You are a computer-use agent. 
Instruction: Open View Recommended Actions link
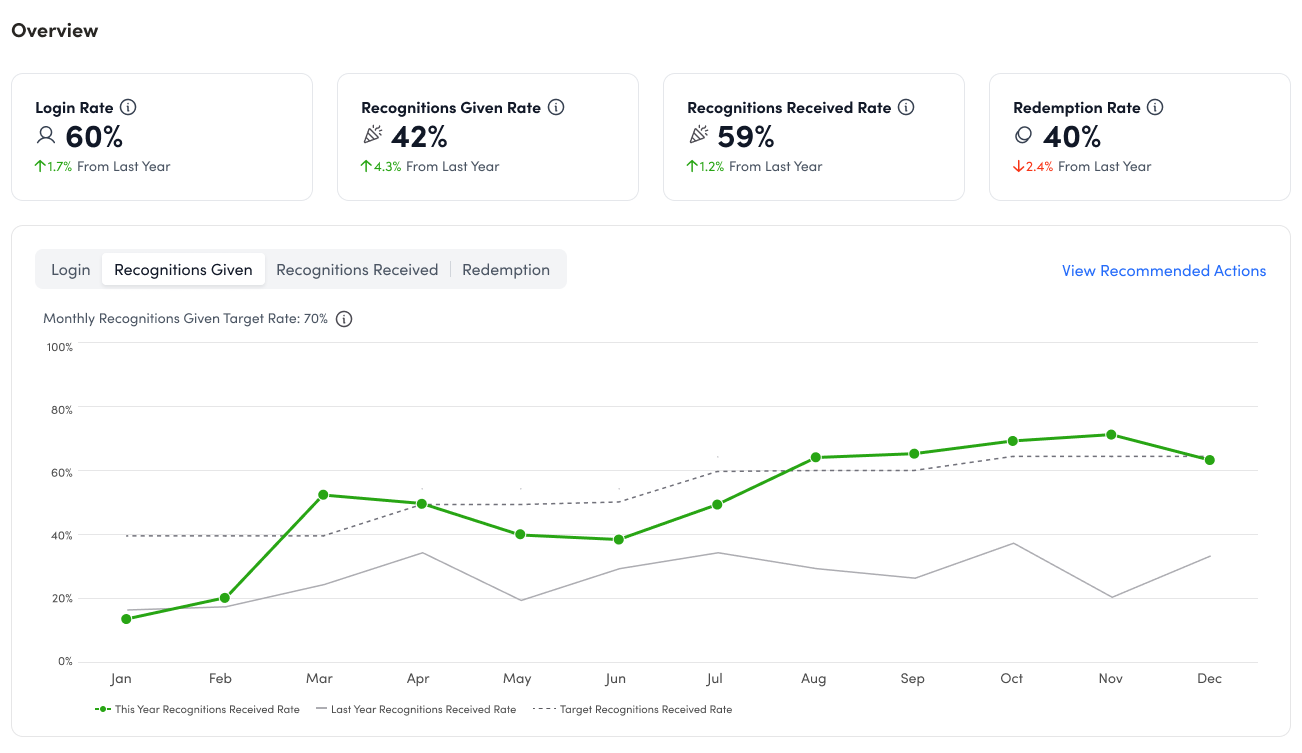1164,271
